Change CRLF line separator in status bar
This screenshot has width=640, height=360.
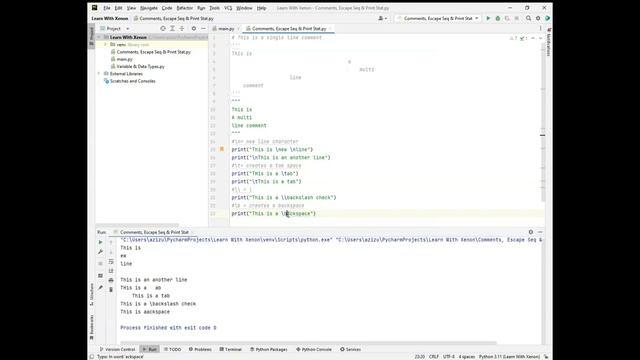click(433, 357)
